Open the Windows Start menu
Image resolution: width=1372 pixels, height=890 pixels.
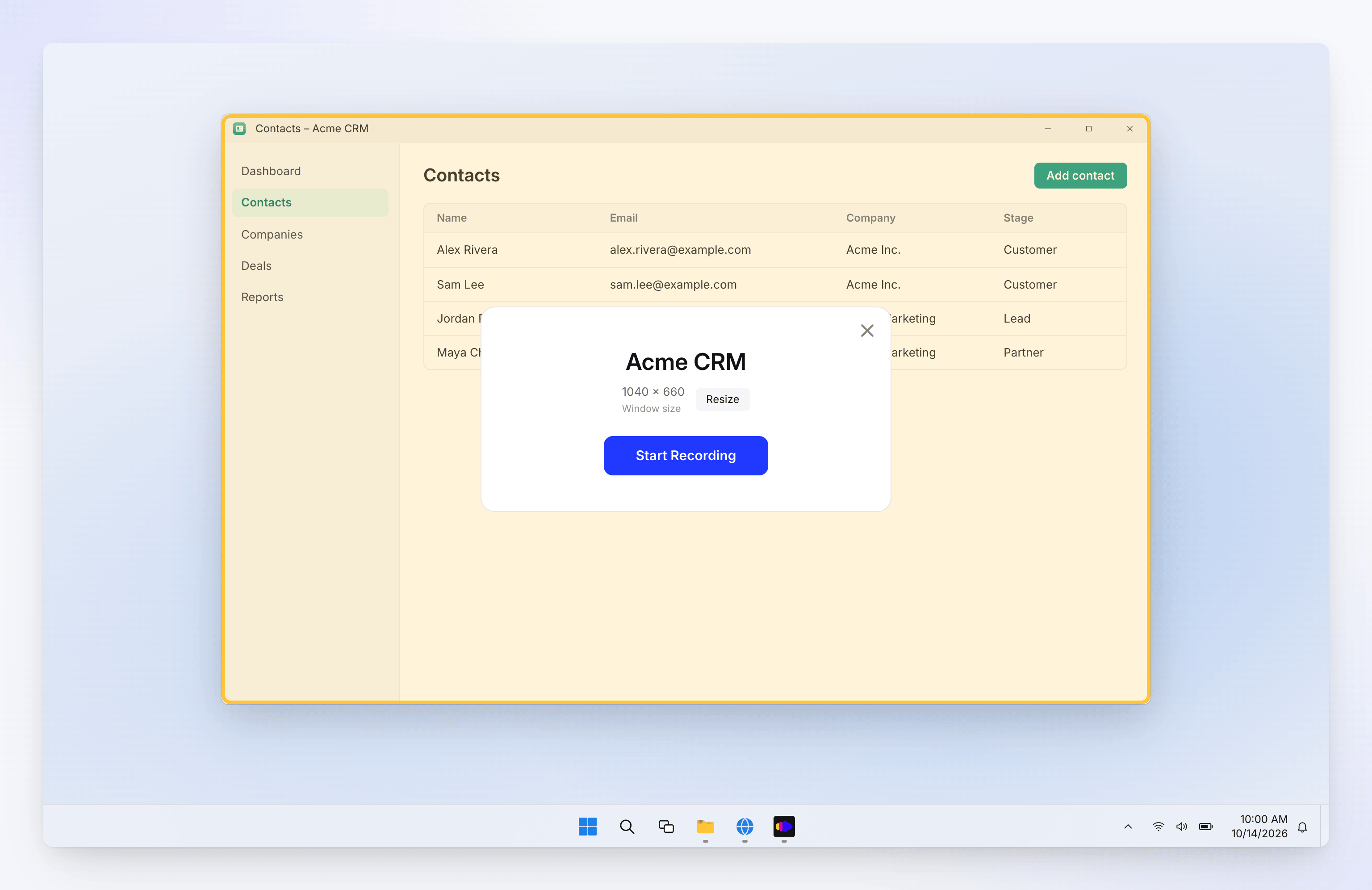tap(587, 827)
